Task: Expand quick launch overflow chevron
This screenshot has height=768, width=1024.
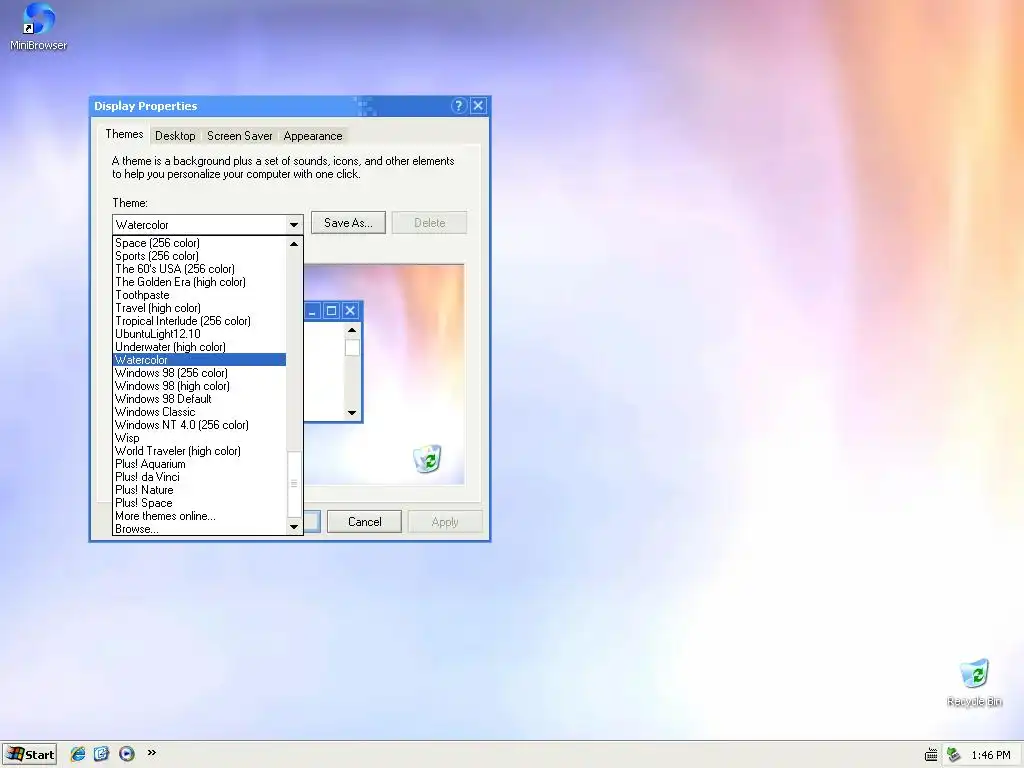Action: pyautogui.click(x=152, y=752)
